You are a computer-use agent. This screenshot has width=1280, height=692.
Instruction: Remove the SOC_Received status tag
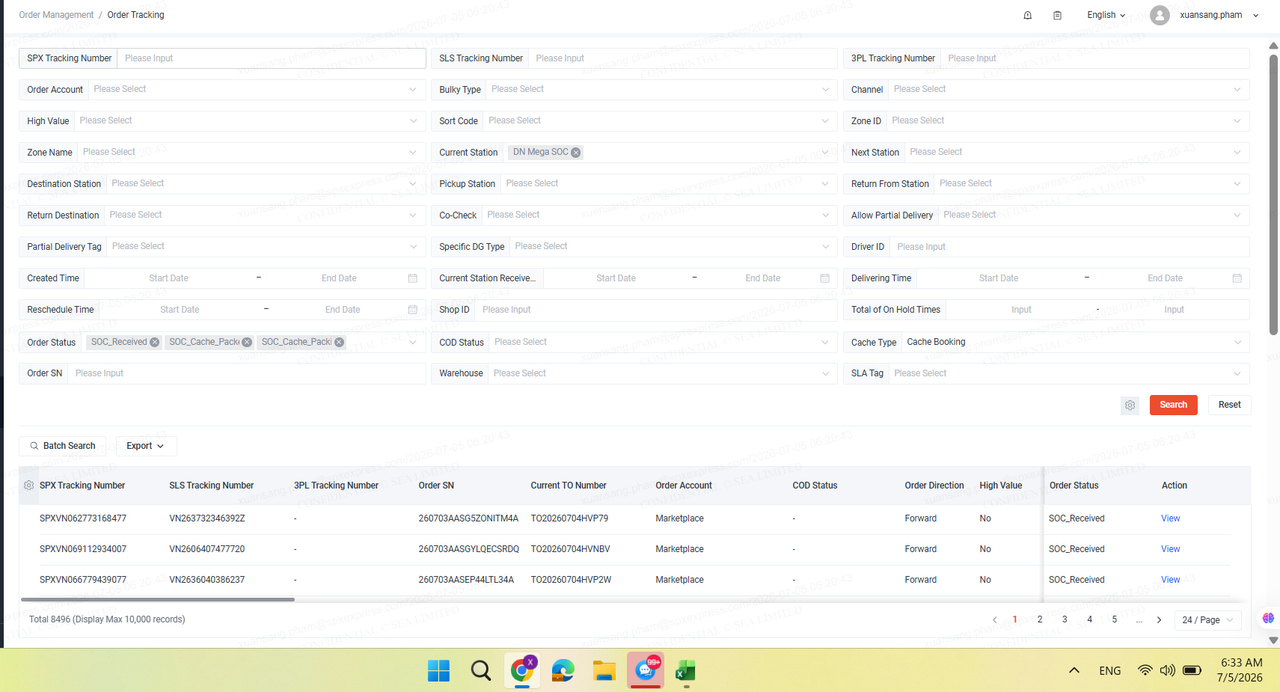[154, 342]
